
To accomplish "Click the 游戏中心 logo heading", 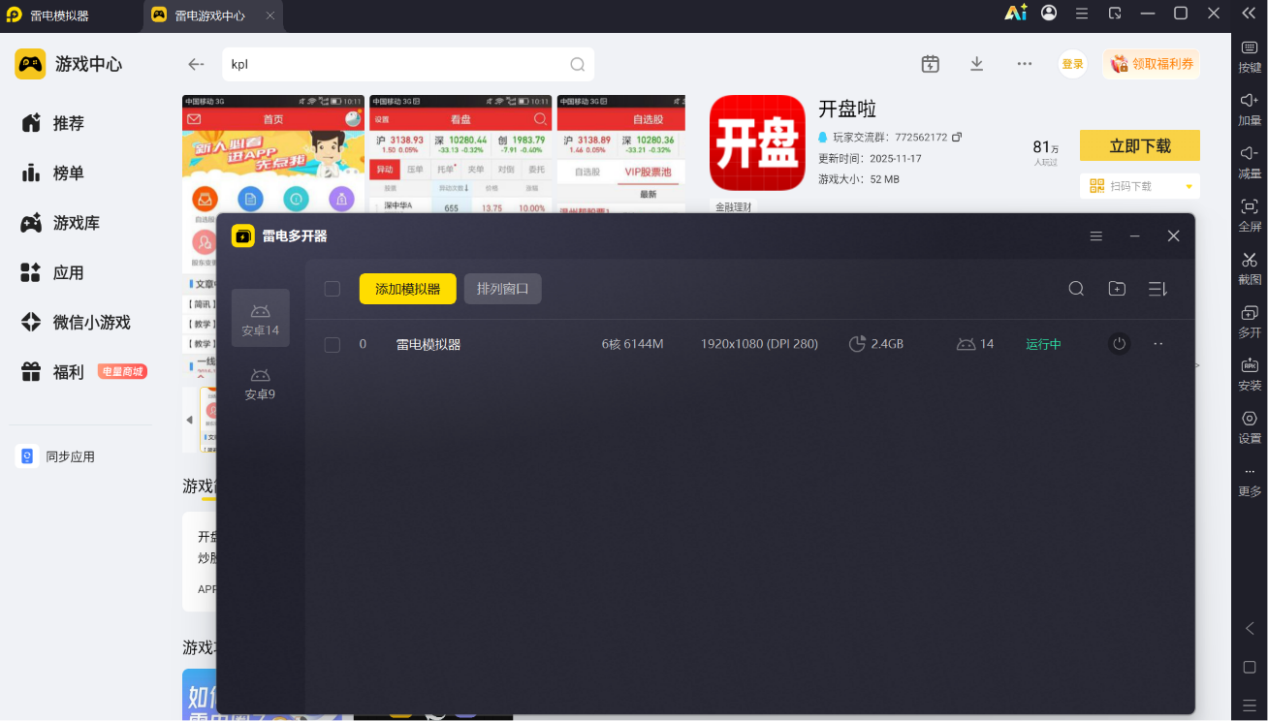I will pos(68,64).
